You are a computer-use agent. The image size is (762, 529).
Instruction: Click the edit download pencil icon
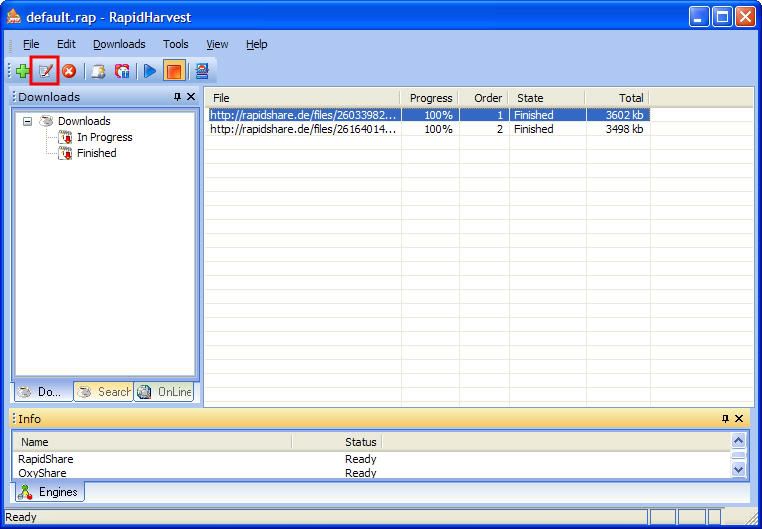pyautogui.click(x=44, y=71)
